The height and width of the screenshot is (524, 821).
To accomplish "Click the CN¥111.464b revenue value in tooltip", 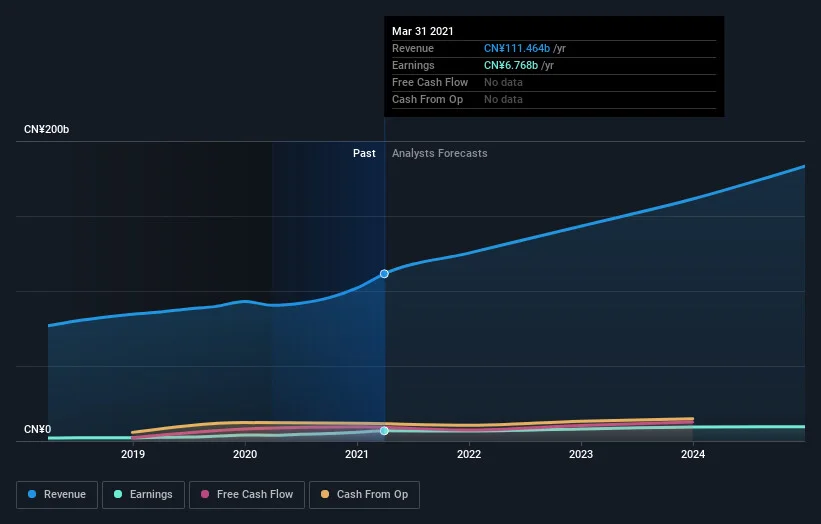I will [x=517, y=48].
